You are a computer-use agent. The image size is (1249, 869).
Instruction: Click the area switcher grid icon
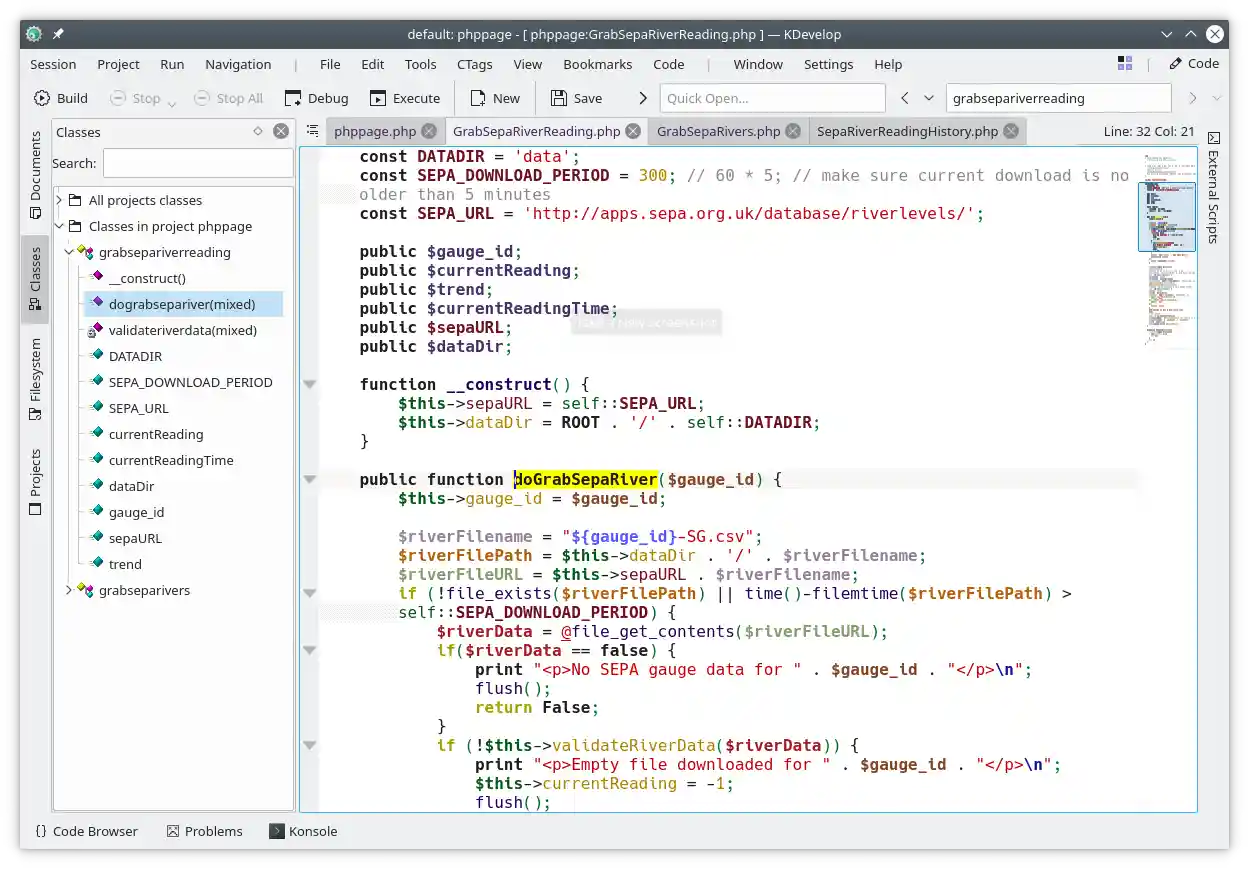coord(1124,63)
